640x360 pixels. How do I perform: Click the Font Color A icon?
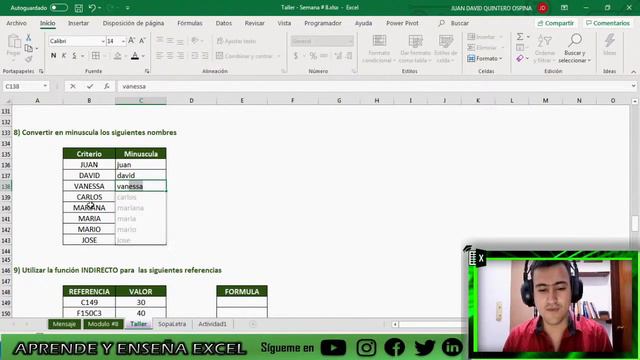pyautogui.click(x=135, y=56)
